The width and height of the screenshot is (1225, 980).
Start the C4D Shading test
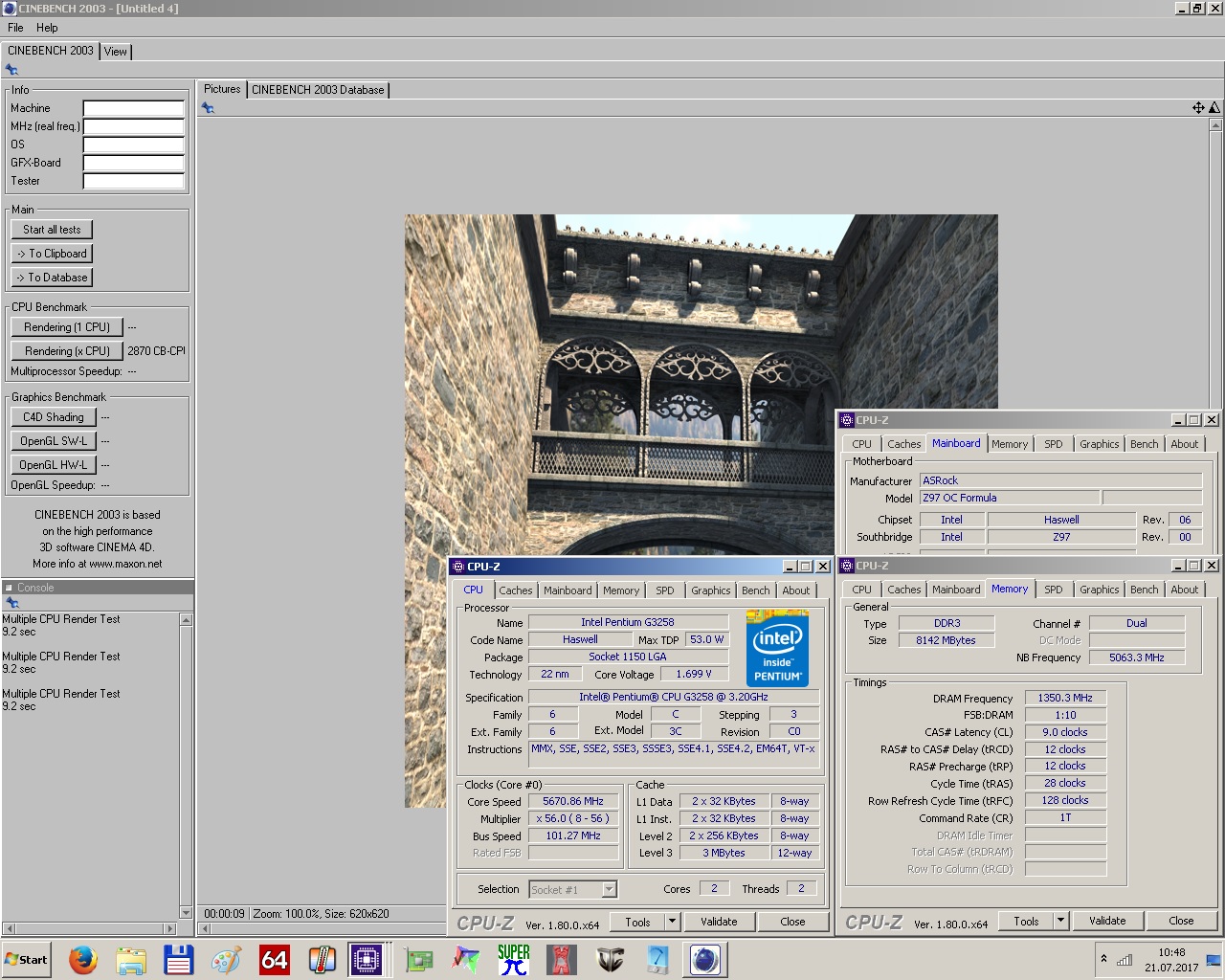(54, 417)
